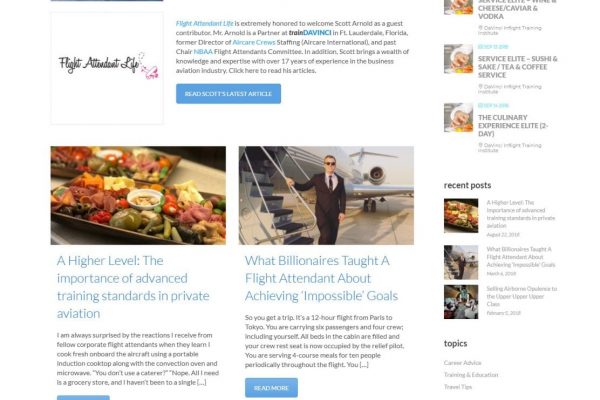Click the Flight Attendant Life logo image
Viewport: 600px width, 400px height.
click(x=107, y=68)
